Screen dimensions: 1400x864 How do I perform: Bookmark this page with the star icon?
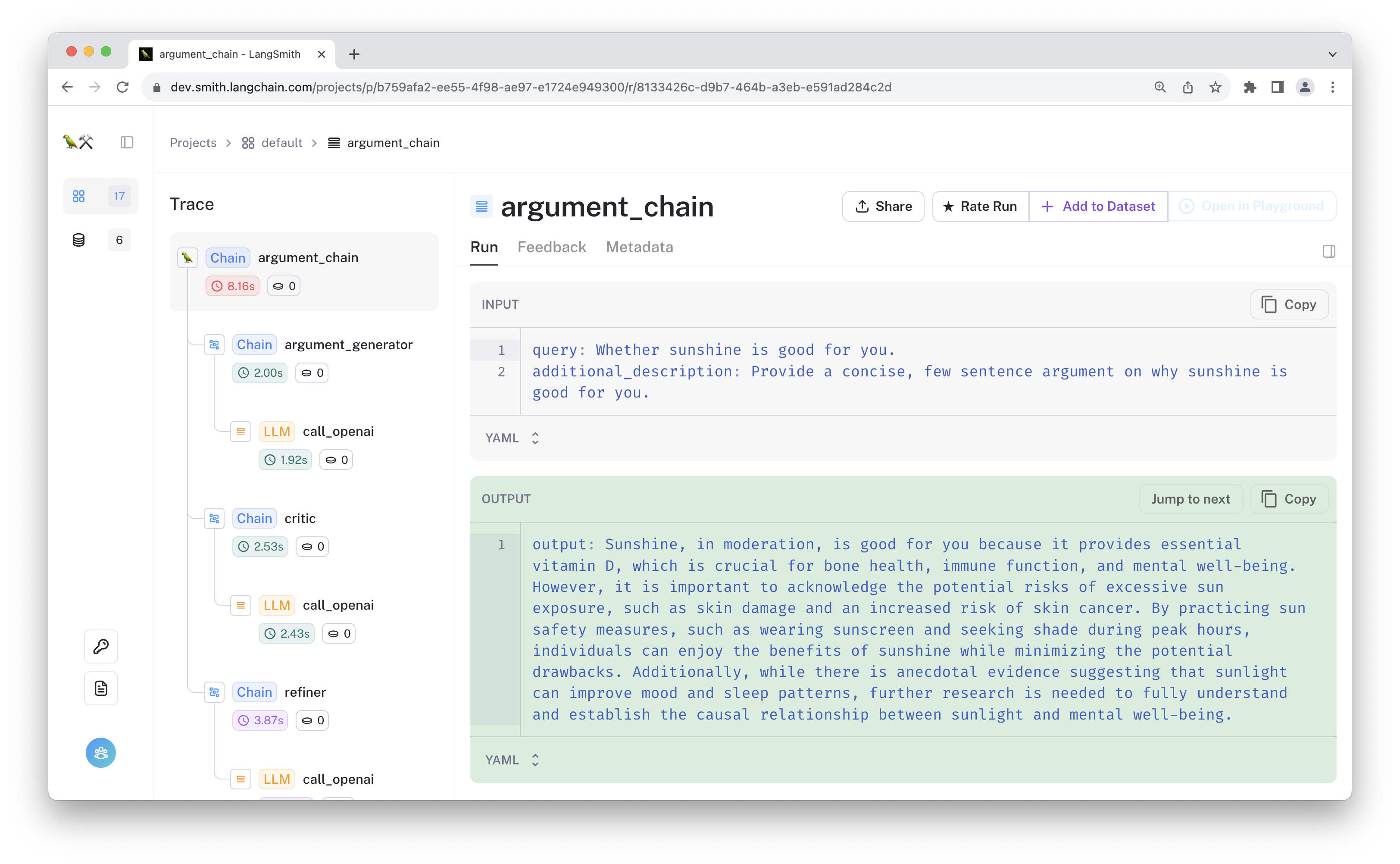point(1215,87)
